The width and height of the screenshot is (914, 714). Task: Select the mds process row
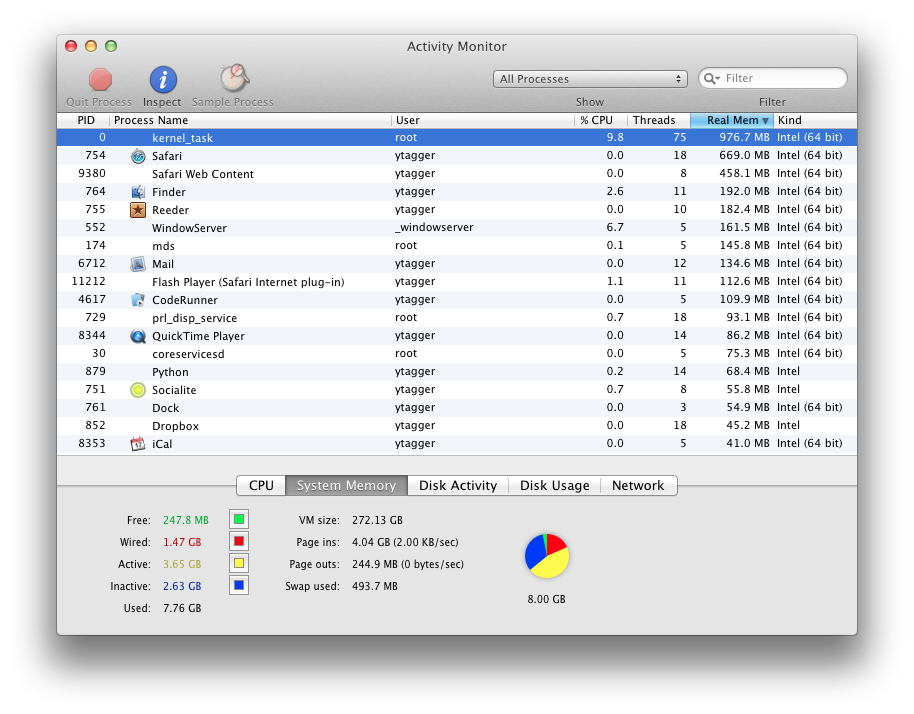[x=457, y=246]
